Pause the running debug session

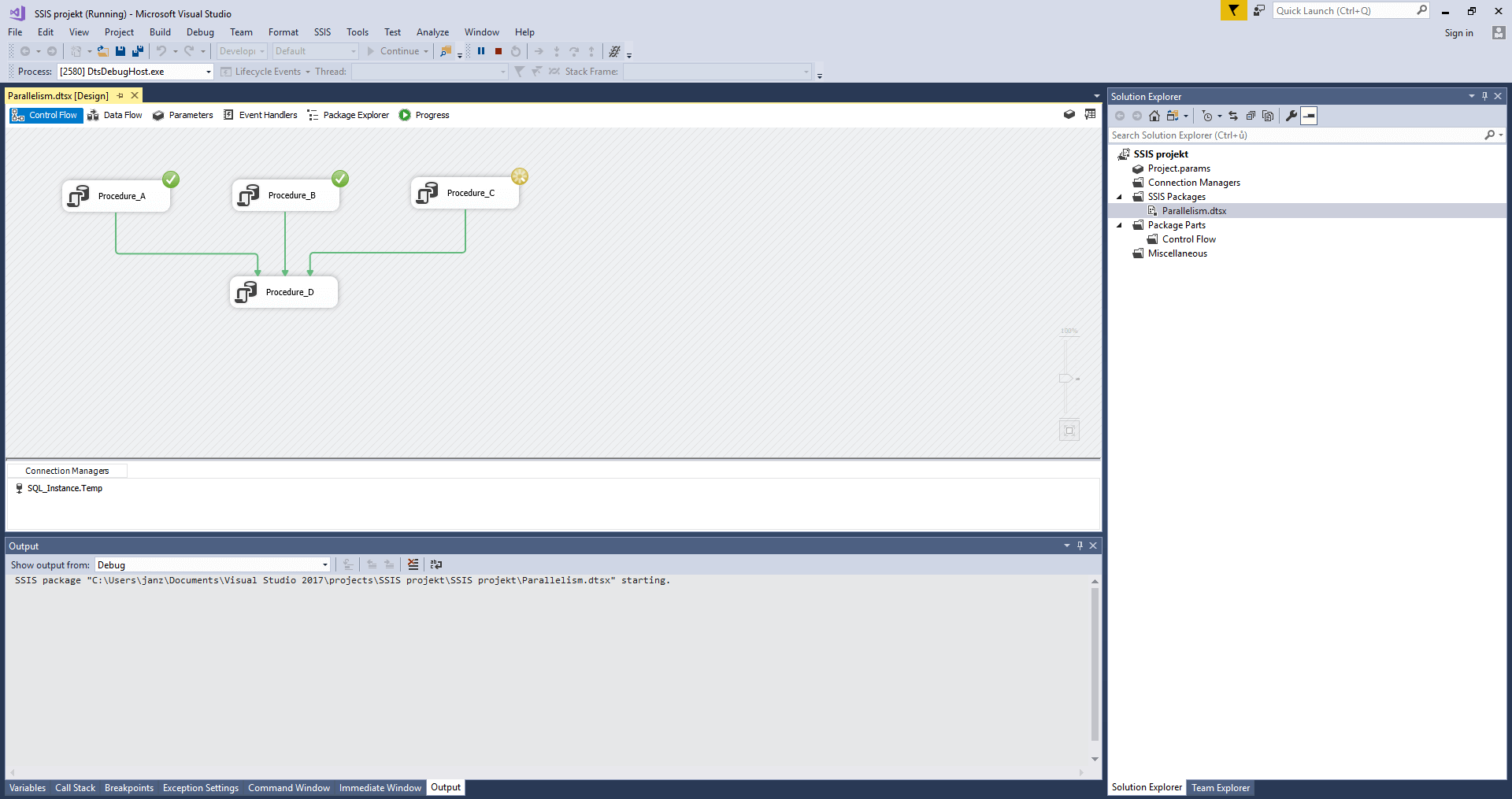(x=481, y=51)
